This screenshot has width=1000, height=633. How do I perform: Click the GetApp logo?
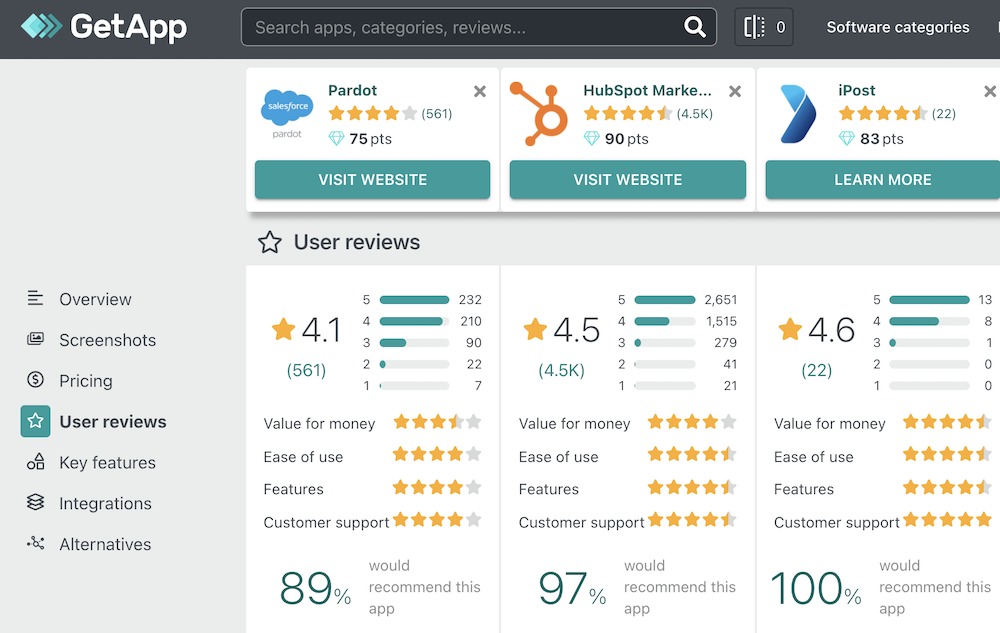(104, 27)
